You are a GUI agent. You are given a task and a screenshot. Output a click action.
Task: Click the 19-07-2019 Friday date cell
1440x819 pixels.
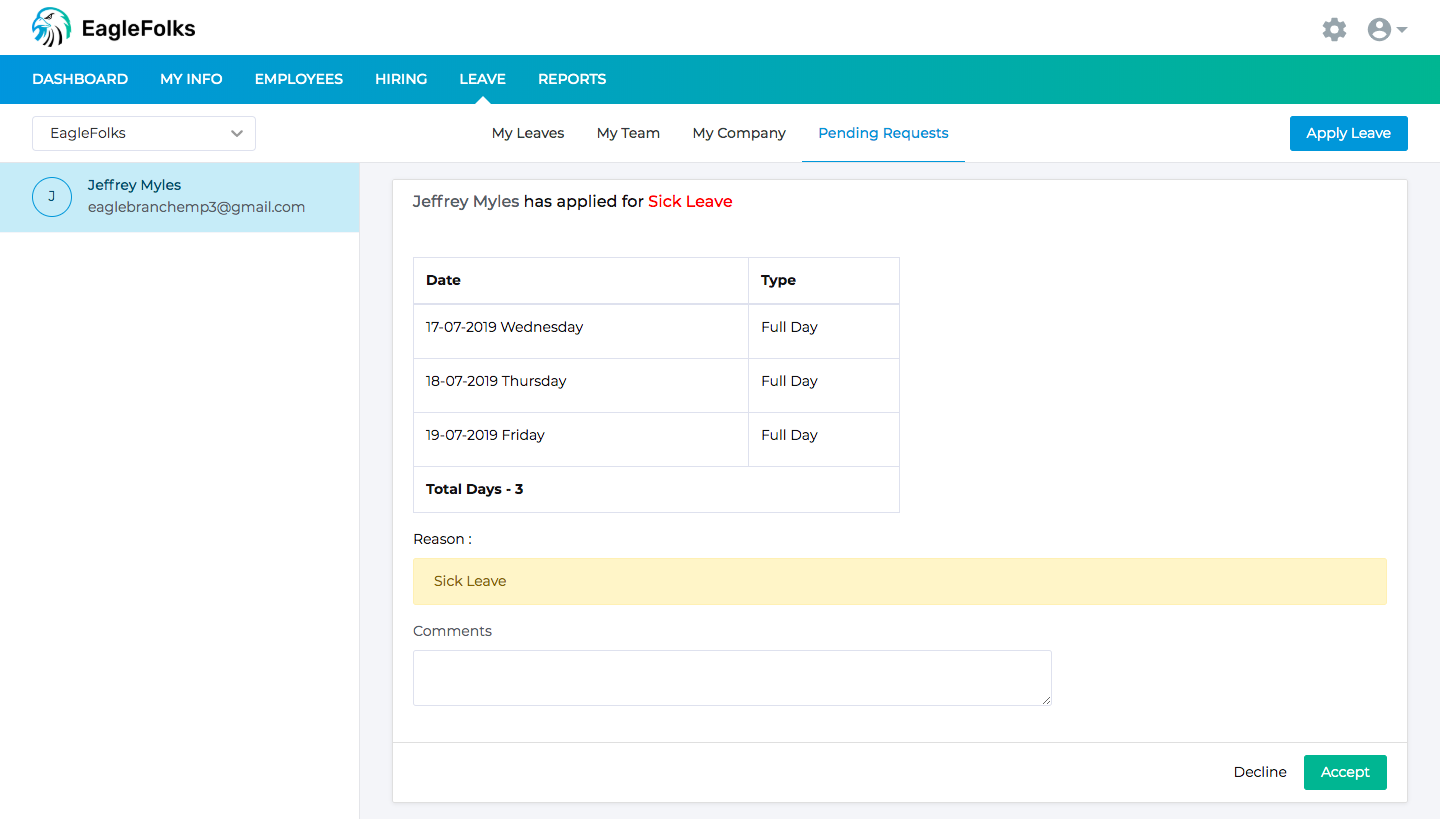(x=581, y=439)
